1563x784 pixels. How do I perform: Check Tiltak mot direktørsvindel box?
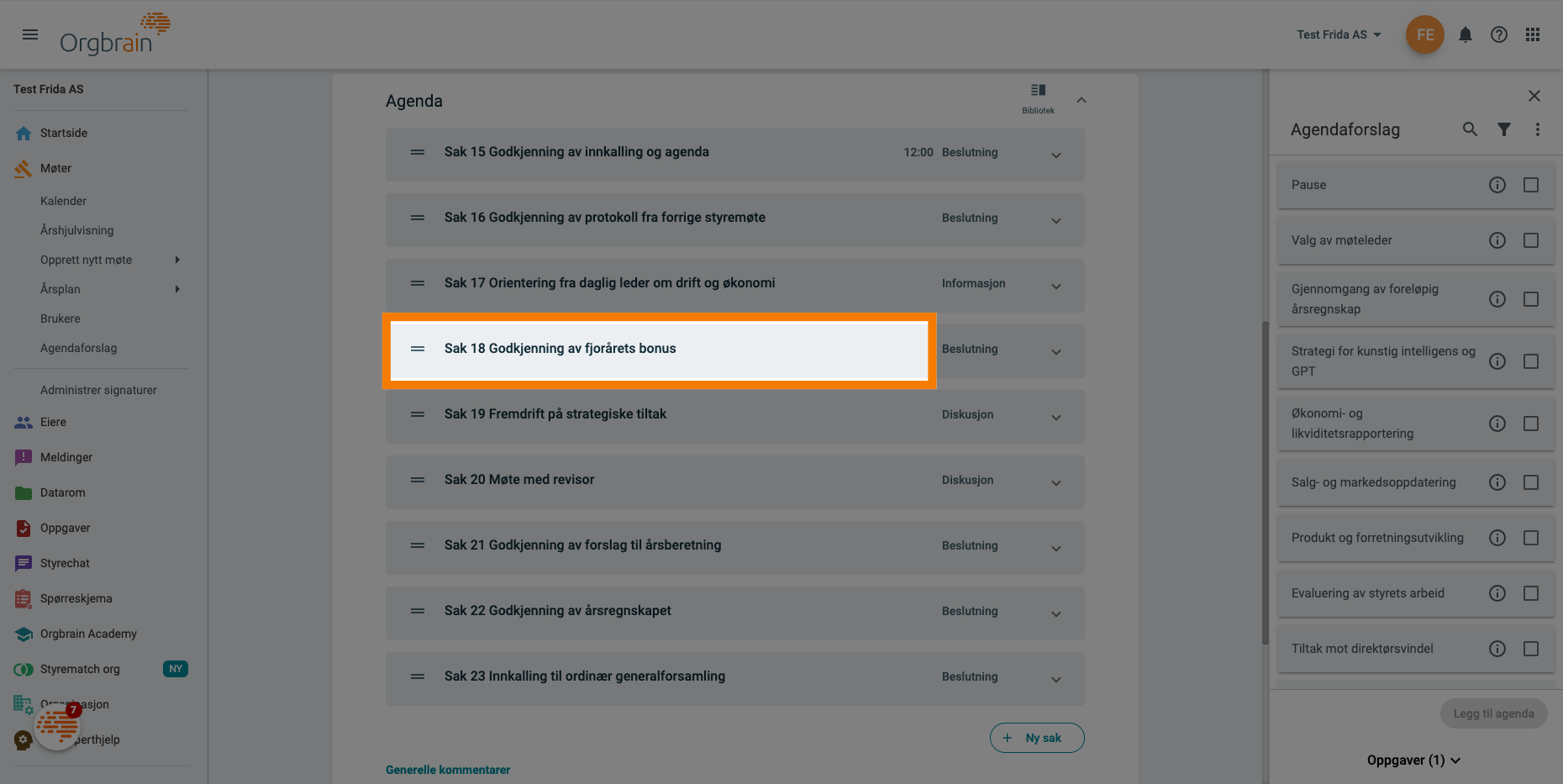[1531, 649]
